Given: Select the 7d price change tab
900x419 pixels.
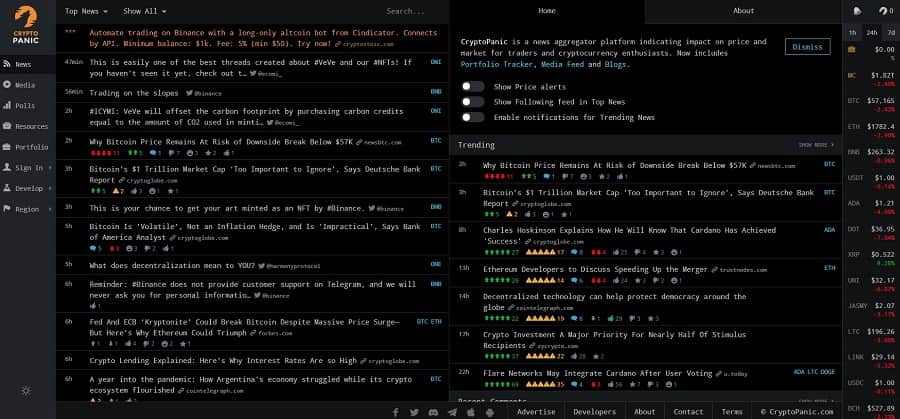Looking at the screenshot, I should point(891,33).
